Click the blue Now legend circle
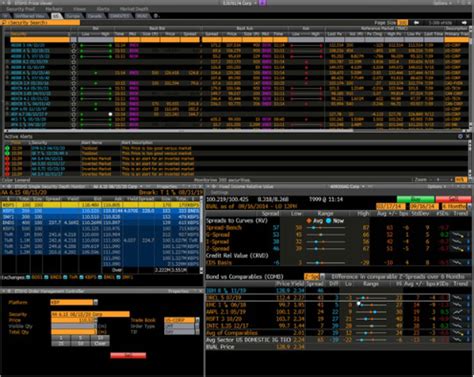Screen dimensions: 474x377 328,221
